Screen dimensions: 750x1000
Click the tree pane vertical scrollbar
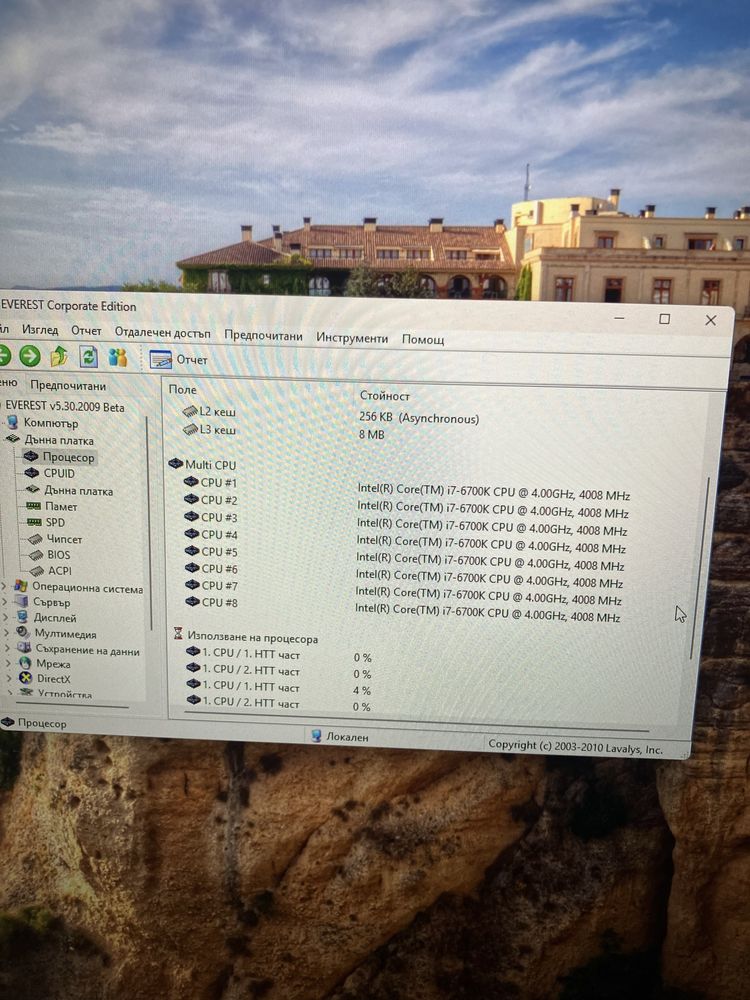pos(149,523)
